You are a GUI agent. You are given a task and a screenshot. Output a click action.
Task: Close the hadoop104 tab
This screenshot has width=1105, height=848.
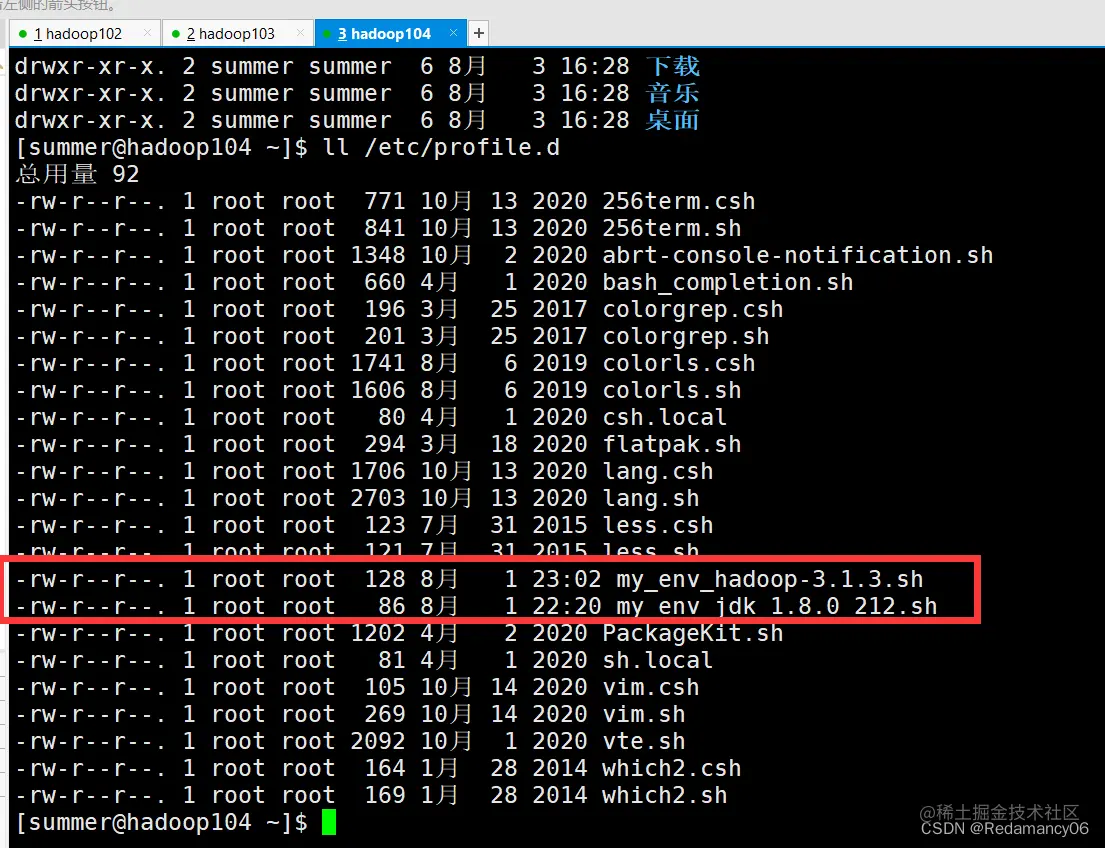coord(453,32)
